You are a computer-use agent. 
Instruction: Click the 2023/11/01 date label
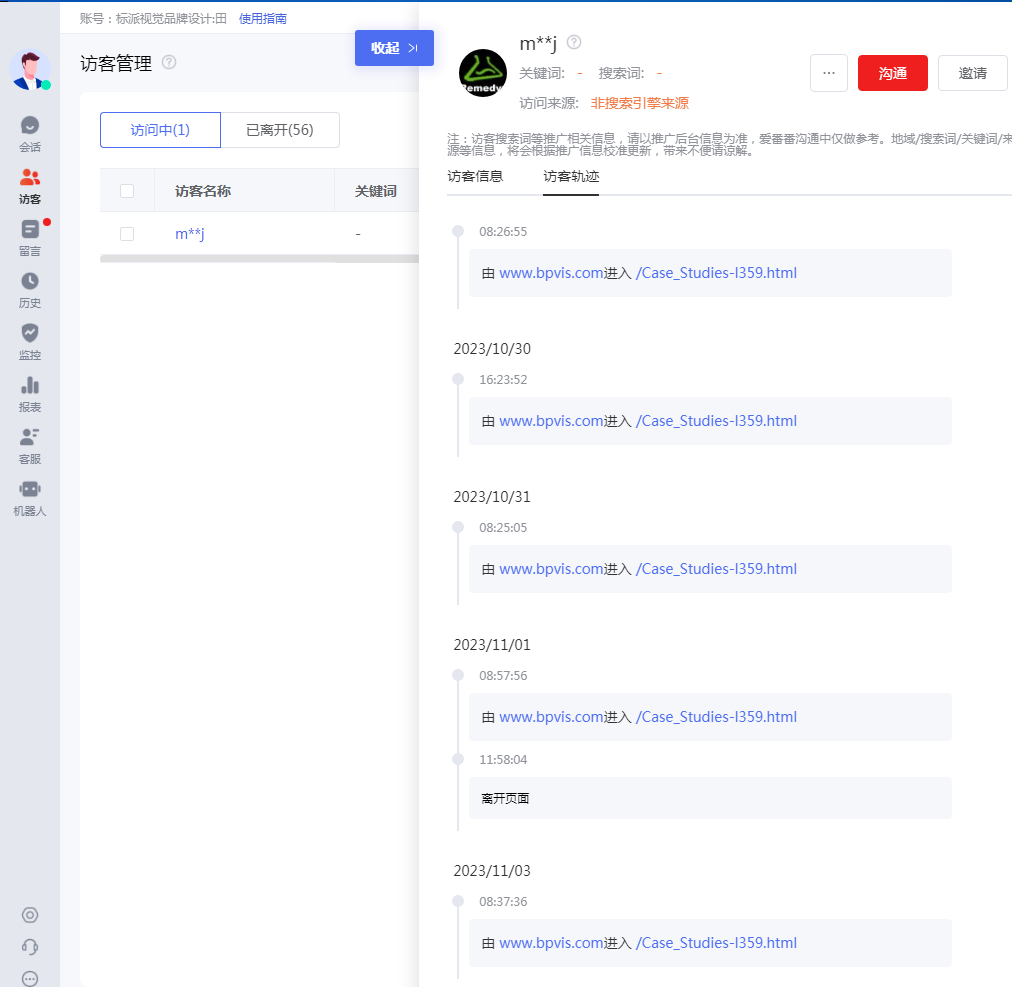click(492, 644)
